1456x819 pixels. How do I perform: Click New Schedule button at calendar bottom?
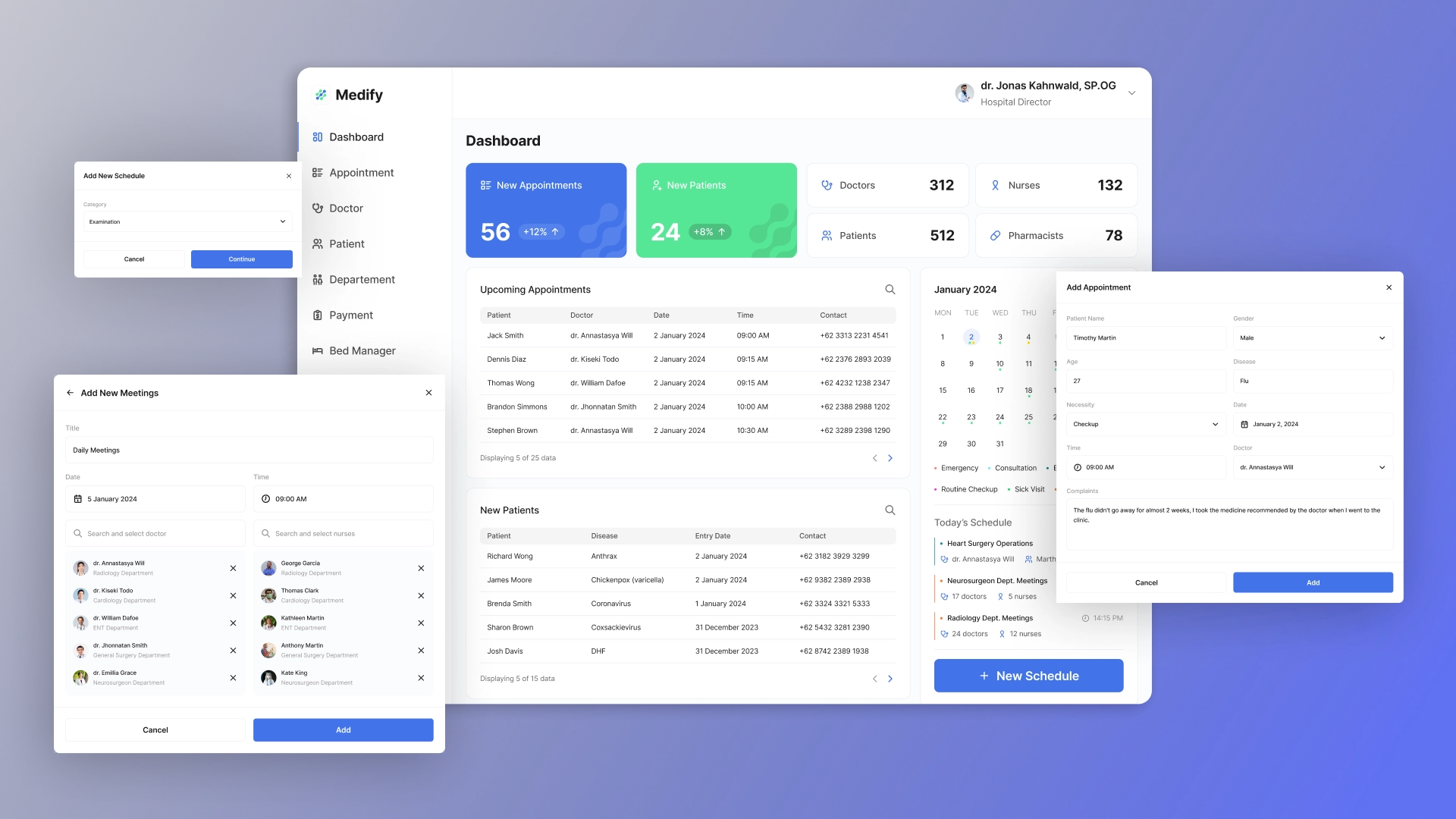(x=1028, y=676)
